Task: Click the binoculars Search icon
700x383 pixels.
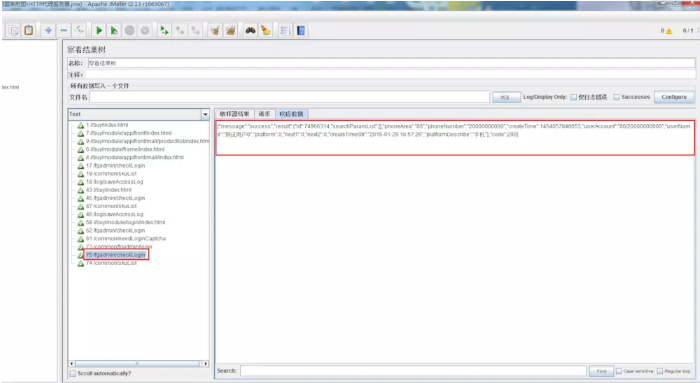Action: [x=250, y=30]
